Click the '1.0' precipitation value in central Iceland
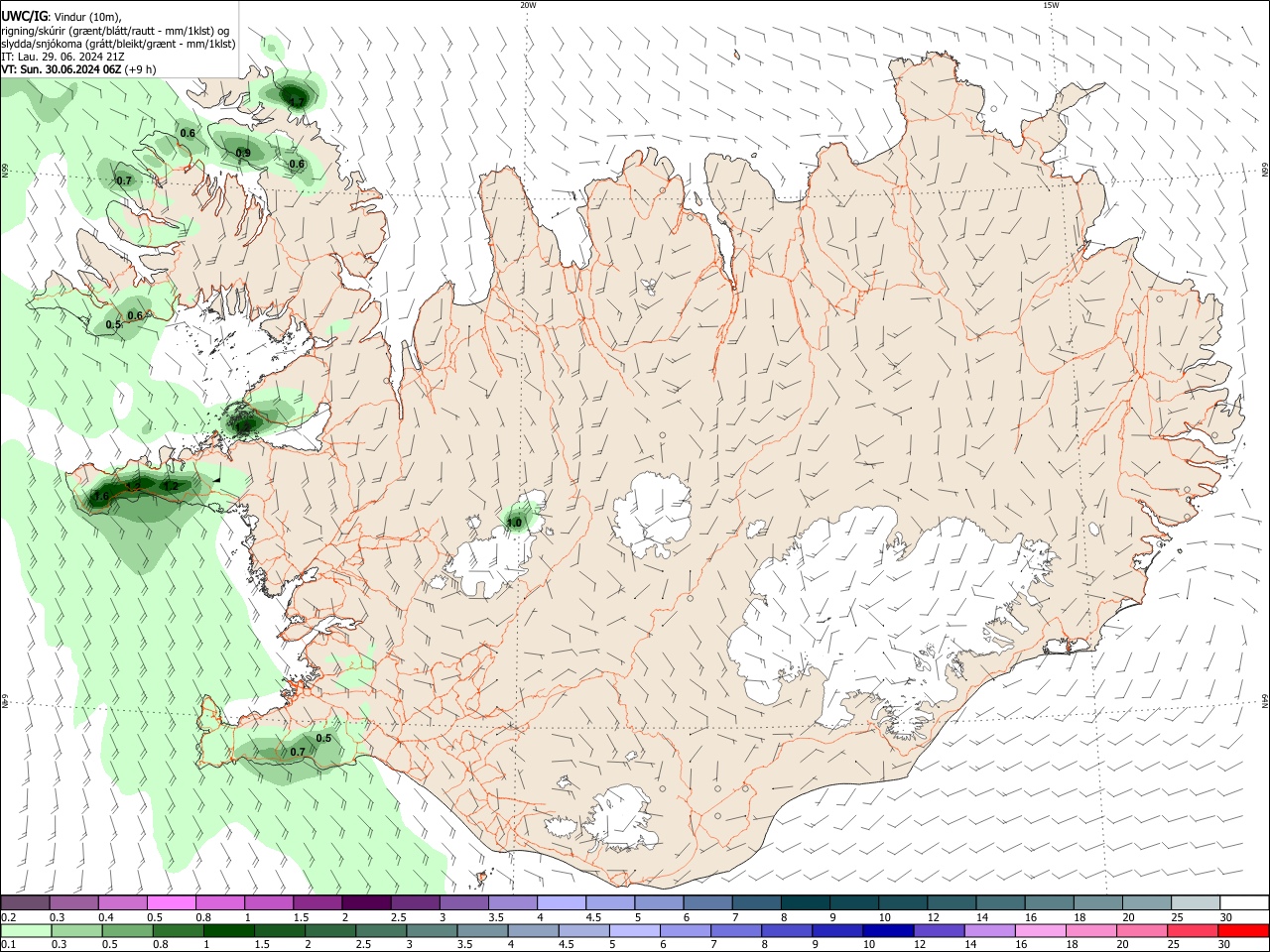Screen dimensions: 1270x952 [514, 523]
